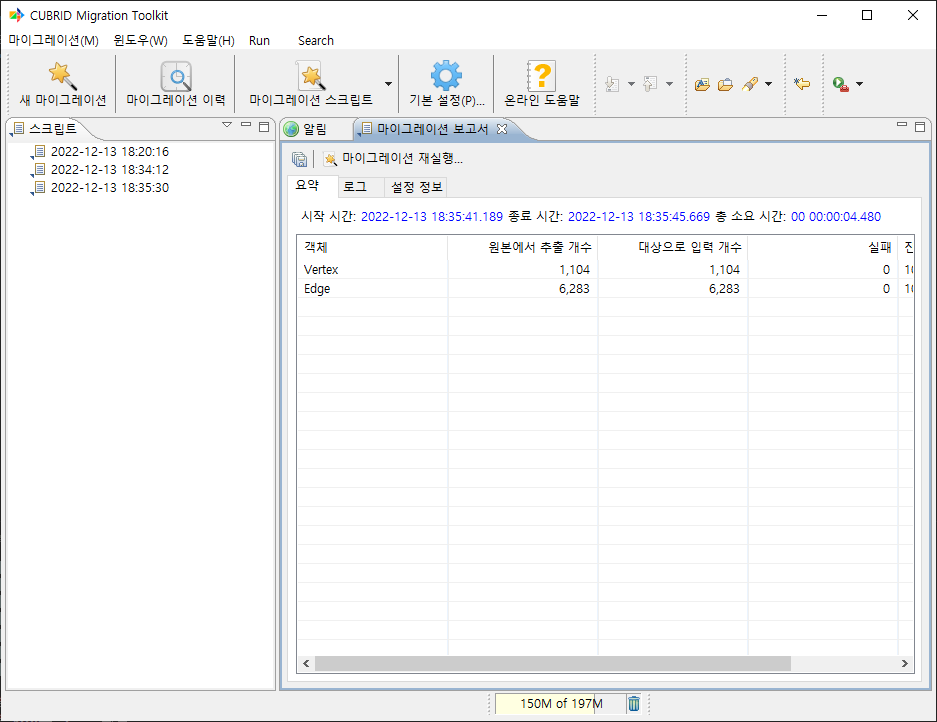The width and height of the screenshot is (937, 722).
Task: Click the 기본 설정 gear icon
Action: 446,76
